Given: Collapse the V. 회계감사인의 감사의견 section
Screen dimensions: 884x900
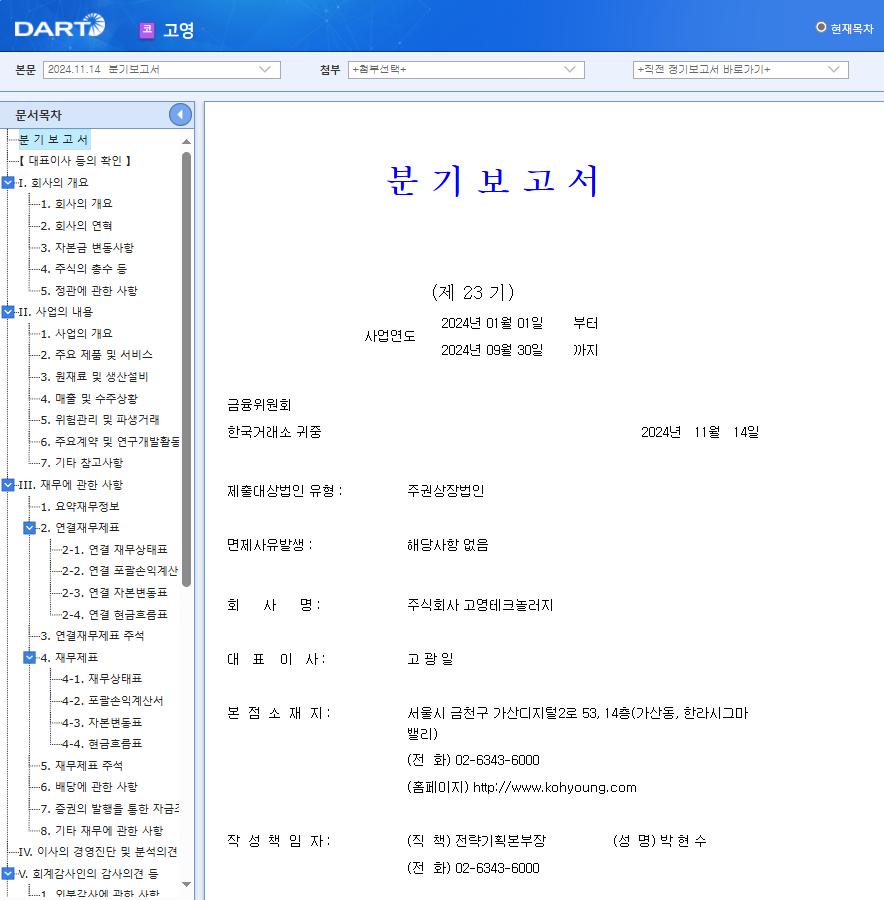Looking at the screenshot, I should [8, 873].
